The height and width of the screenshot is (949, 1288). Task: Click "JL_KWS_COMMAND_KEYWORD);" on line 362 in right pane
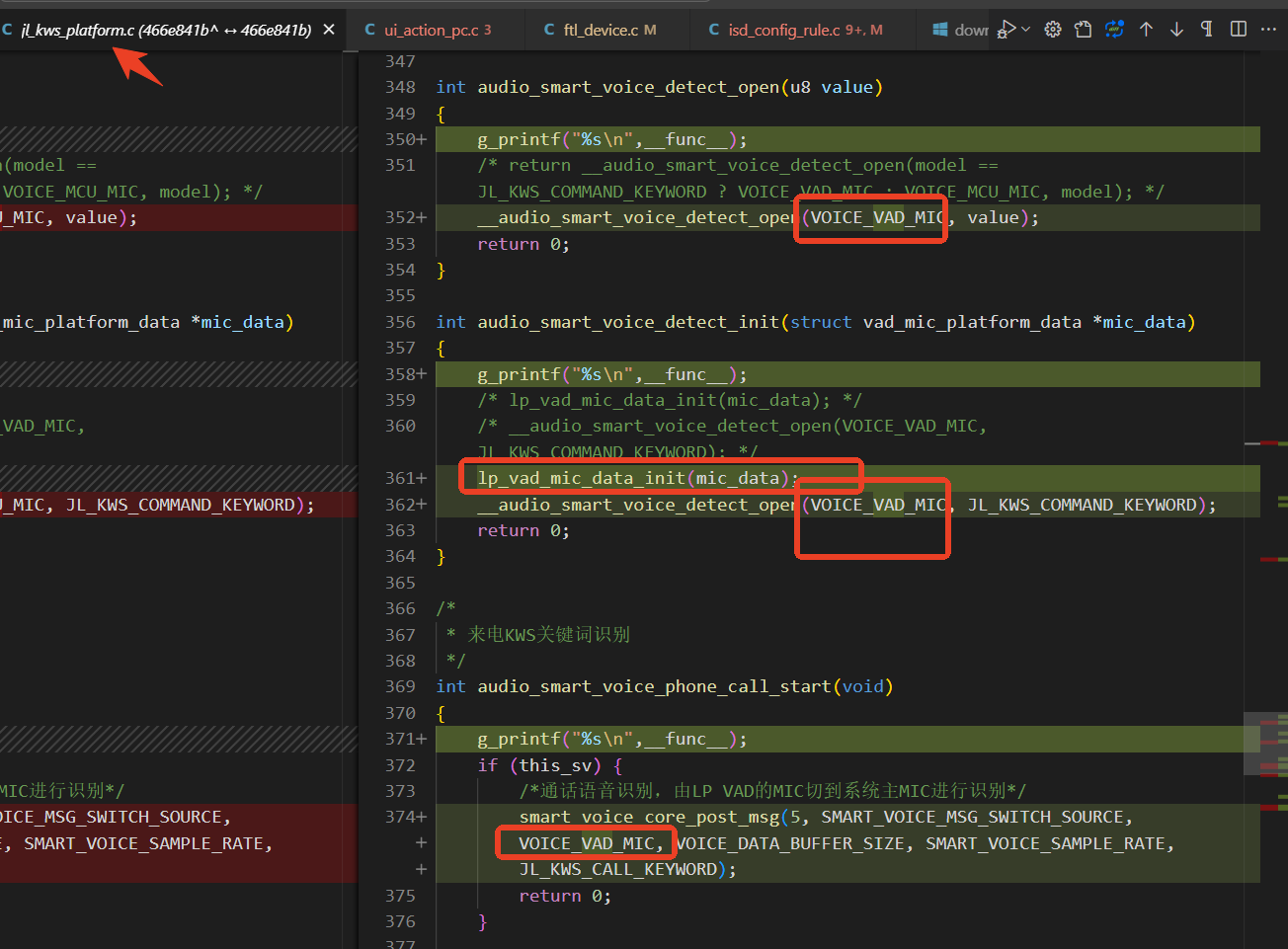(1091, 505)
